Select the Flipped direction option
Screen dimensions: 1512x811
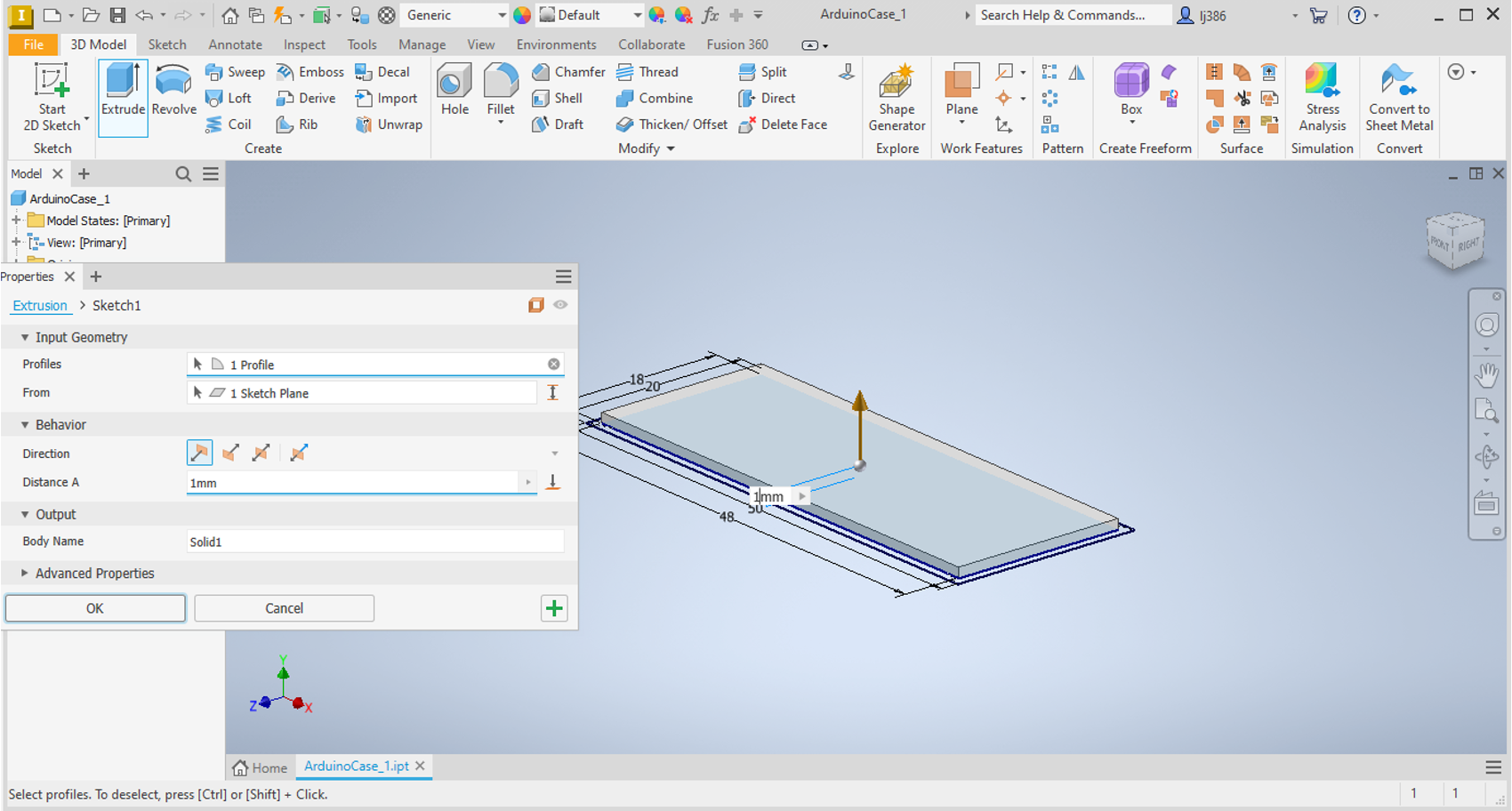(x=230, y=454)
